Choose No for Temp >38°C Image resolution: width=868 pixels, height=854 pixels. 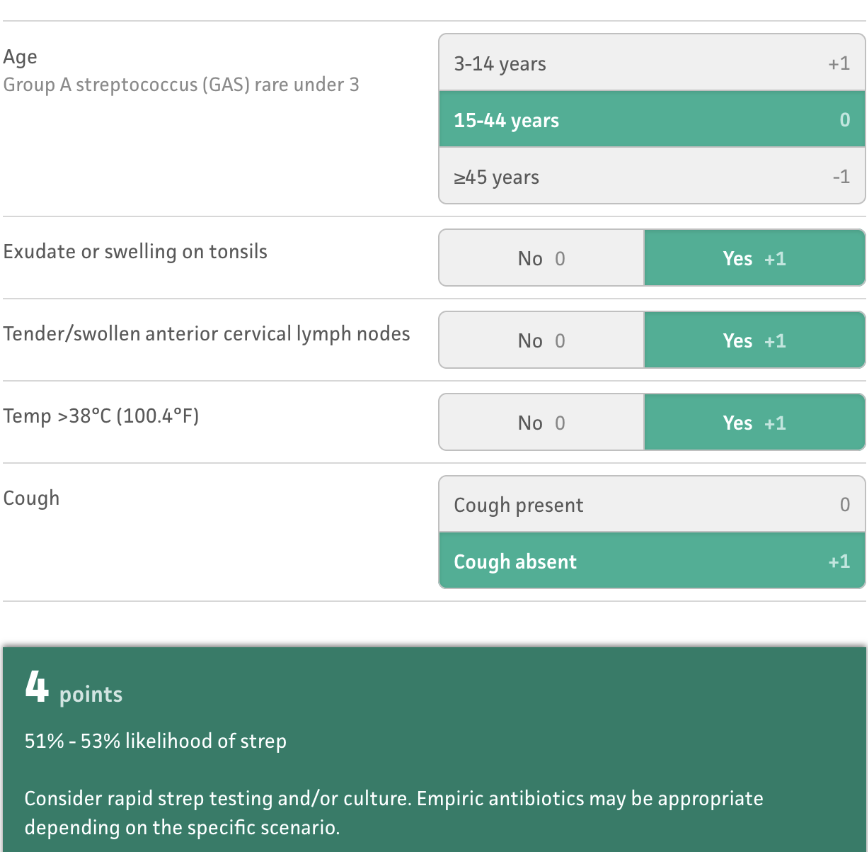pos(541,423)
